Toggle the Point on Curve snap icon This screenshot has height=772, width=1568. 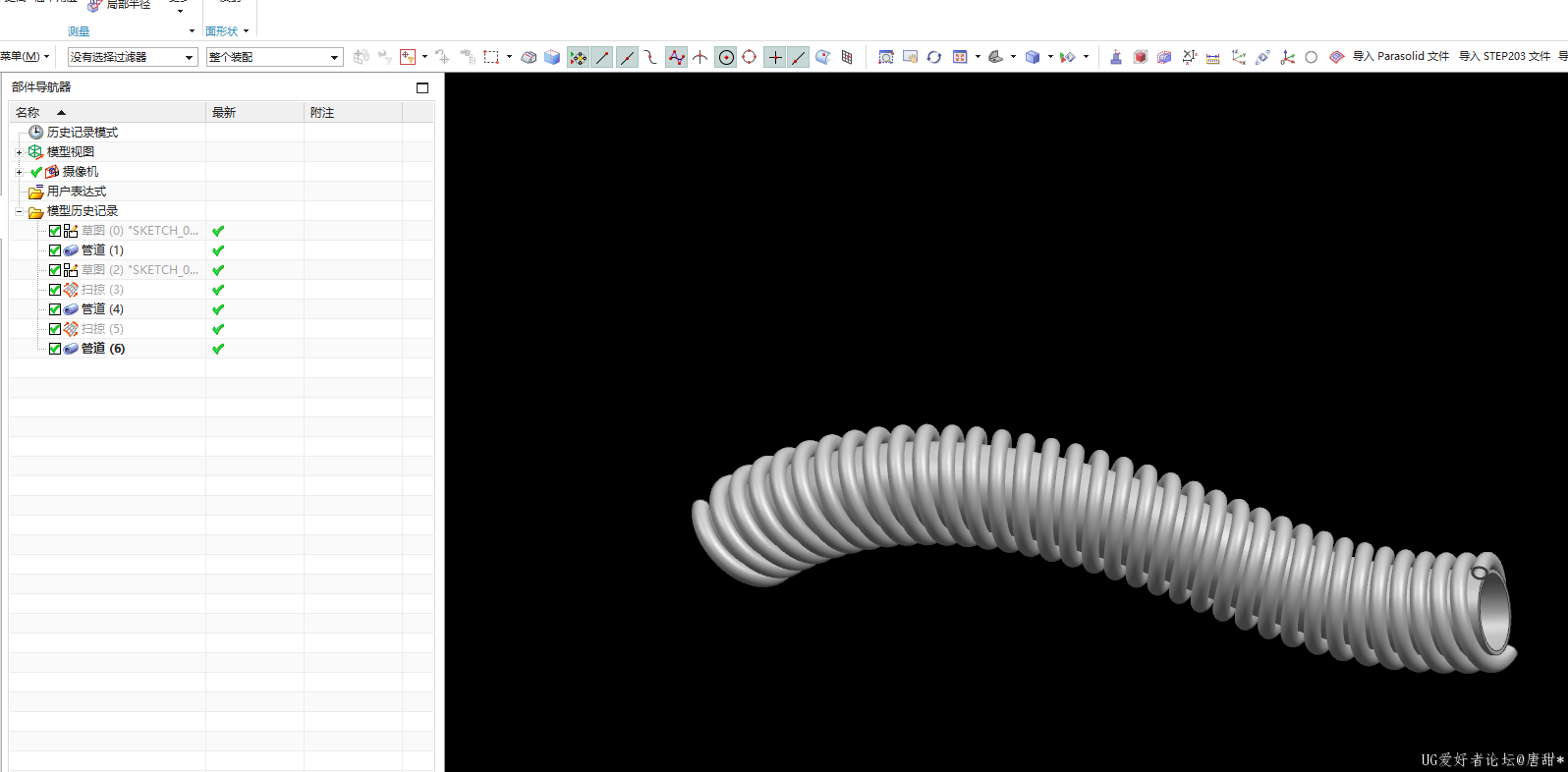point(799,58)
